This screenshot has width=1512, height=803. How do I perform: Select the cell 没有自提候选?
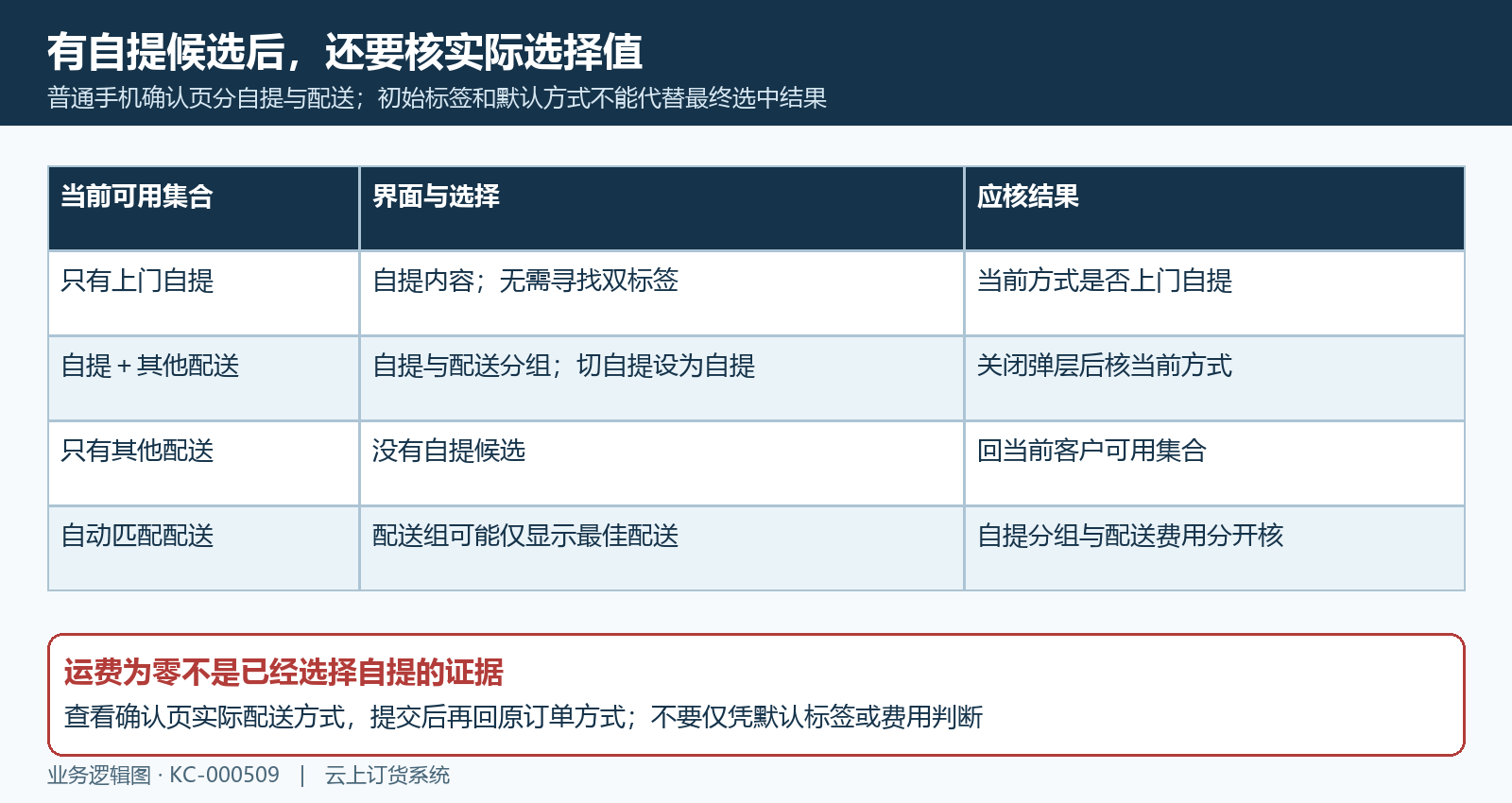661,464
